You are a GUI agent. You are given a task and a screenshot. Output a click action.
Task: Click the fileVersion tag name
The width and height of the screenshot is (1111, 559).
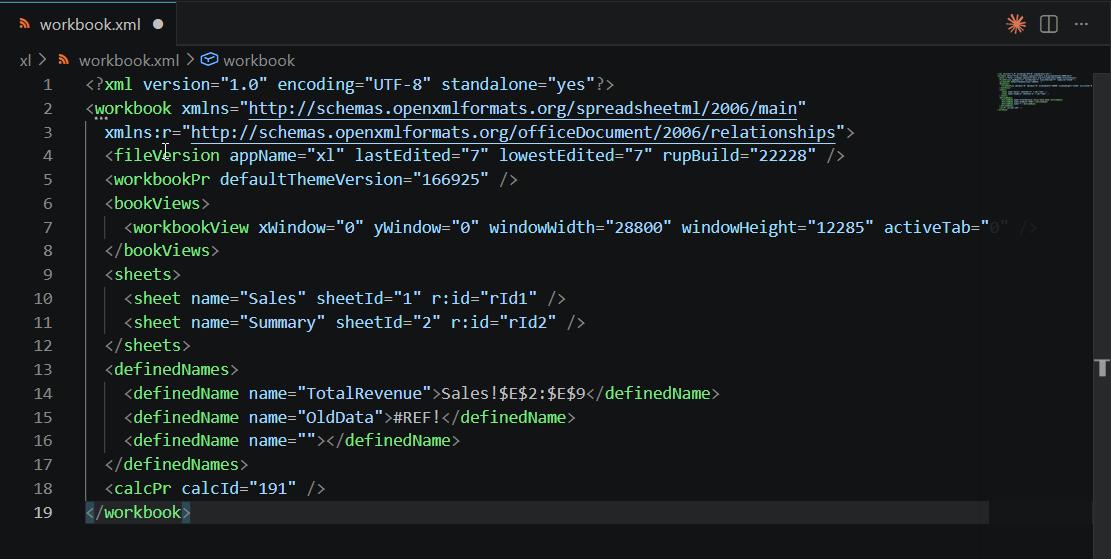coord(167,155)
